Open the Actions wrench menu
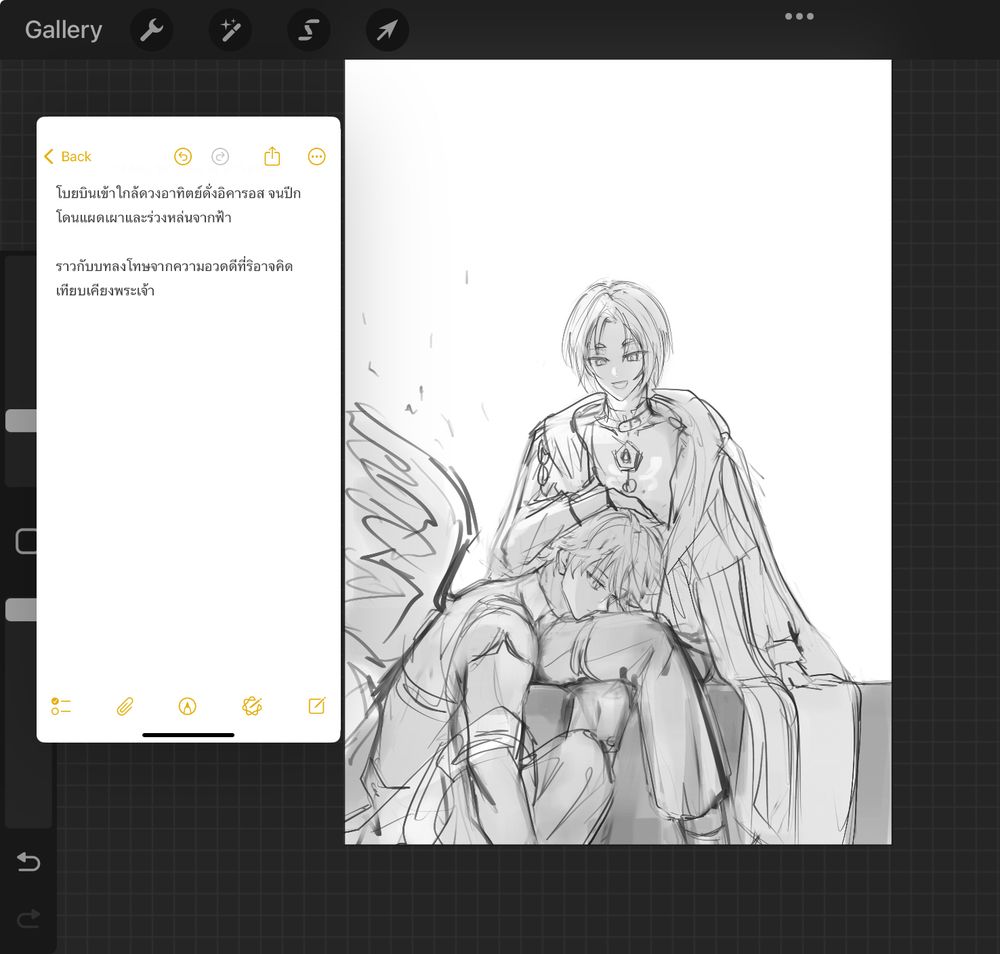This screenshot has width=1000, height=954. (152, 30)
